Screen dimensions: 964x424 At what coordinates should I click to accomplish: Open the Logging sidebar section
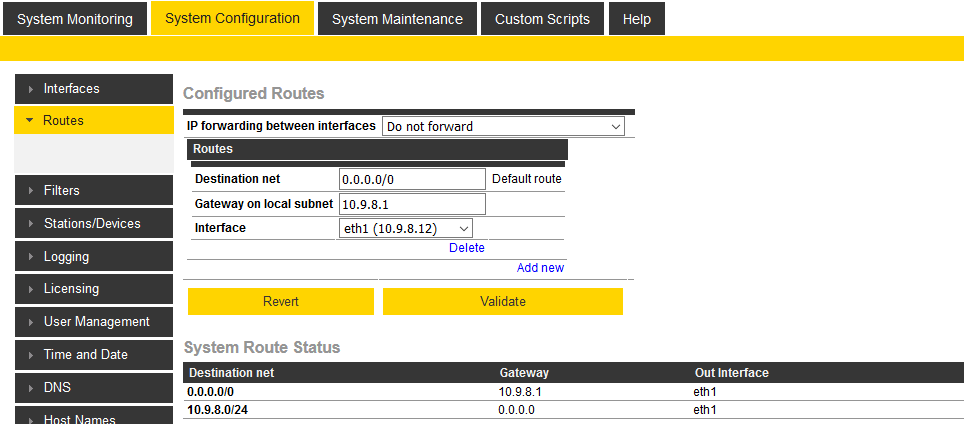93,256
